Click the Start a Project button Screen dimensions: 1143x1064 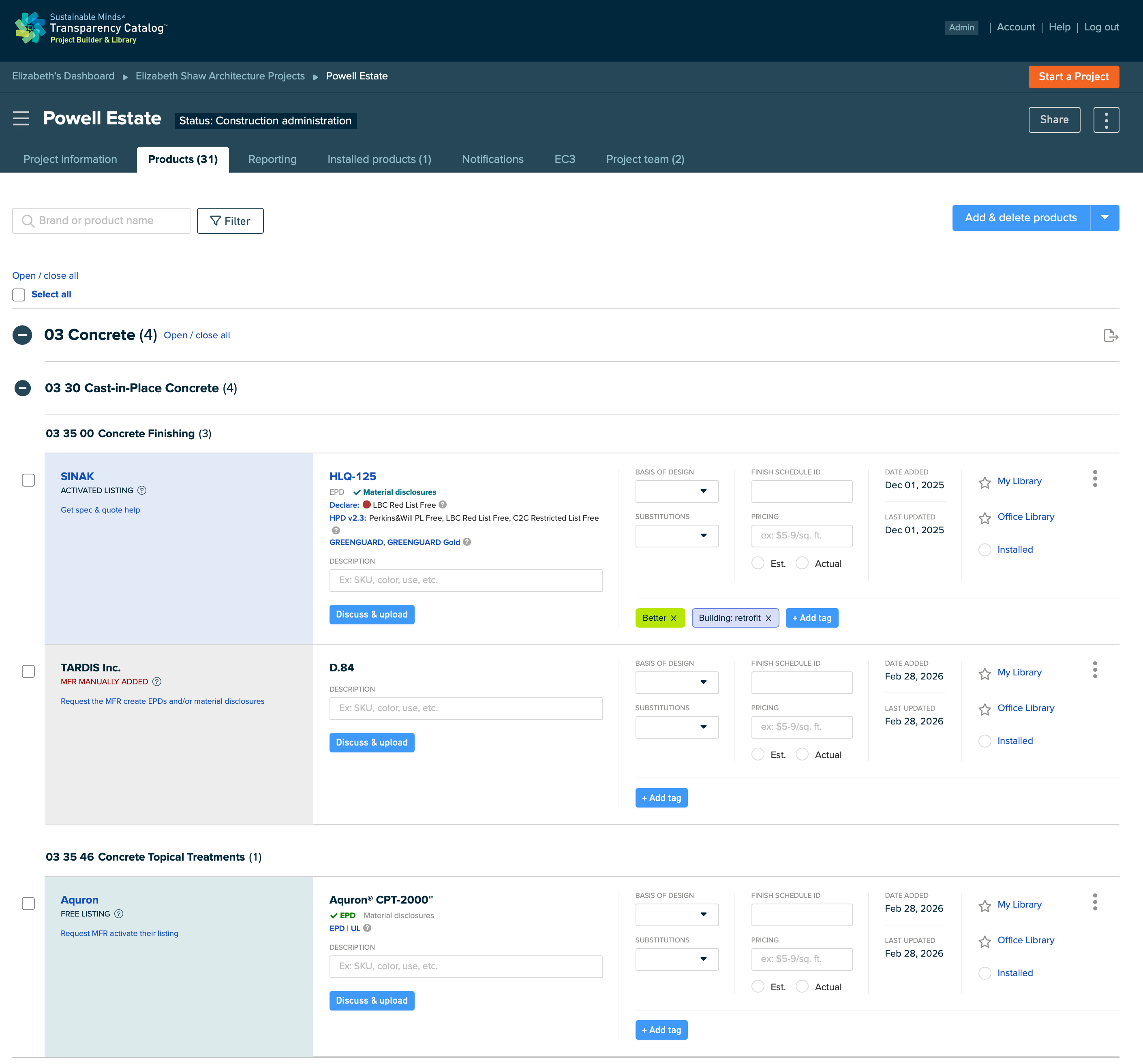[x=1073, y=77]
